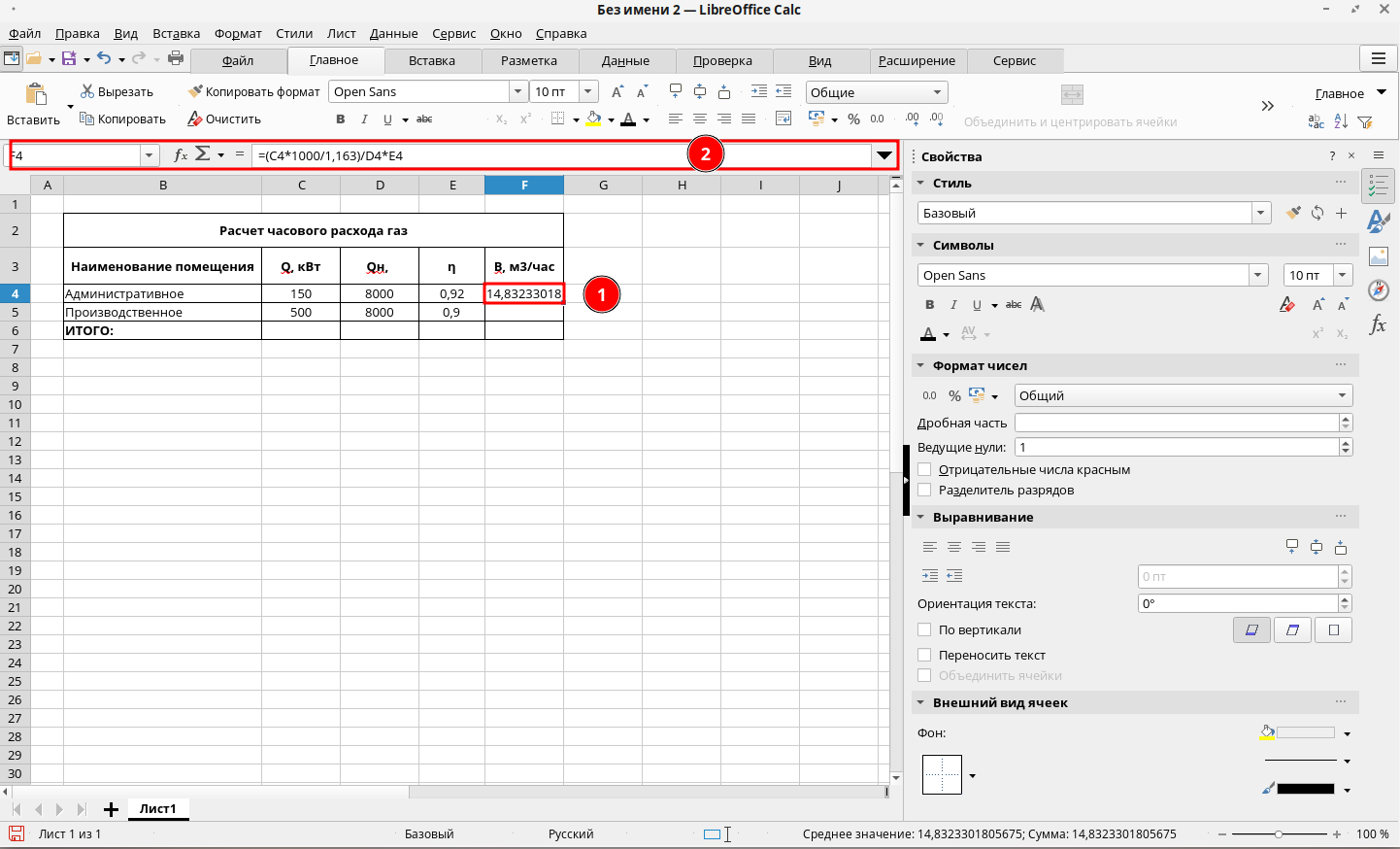
Task: Switch to the Разметка ribbon tab
Action: click(529, 60)
